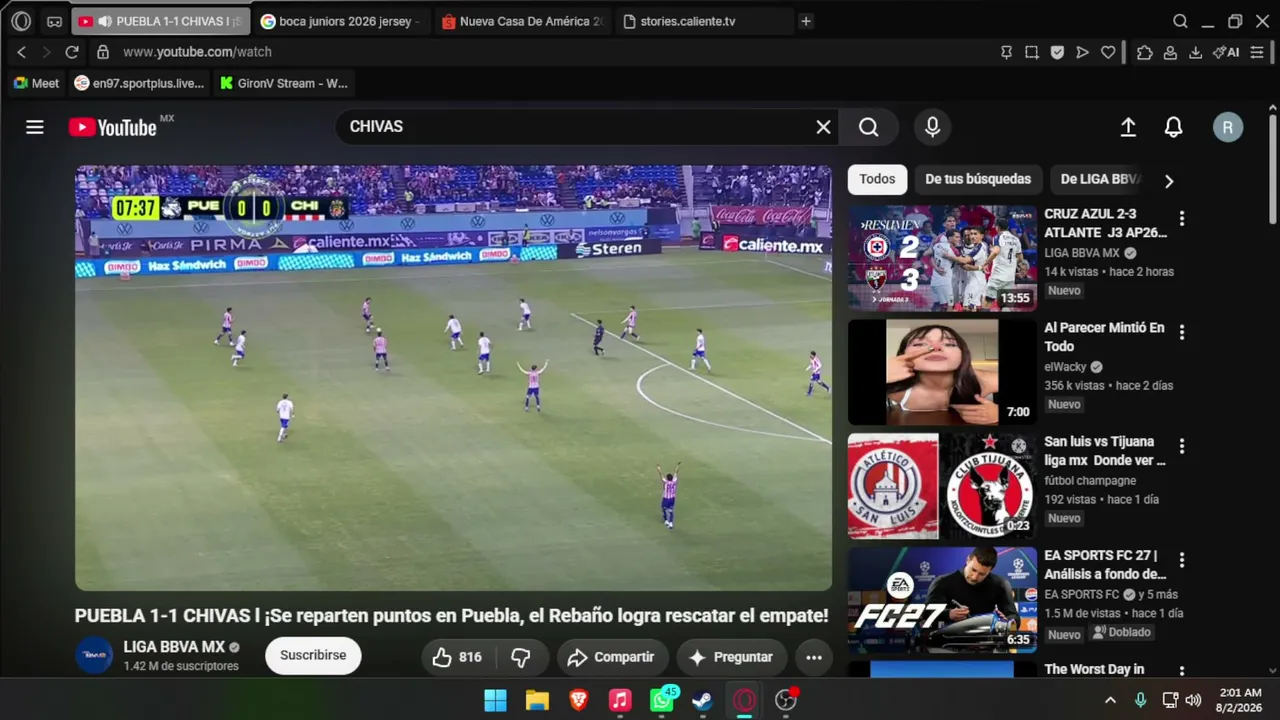The height and width of the screenshot is (720, 1280).
Task: Open the Opera main menu logo
Action: pyautogui.click(x=21, y=21)
